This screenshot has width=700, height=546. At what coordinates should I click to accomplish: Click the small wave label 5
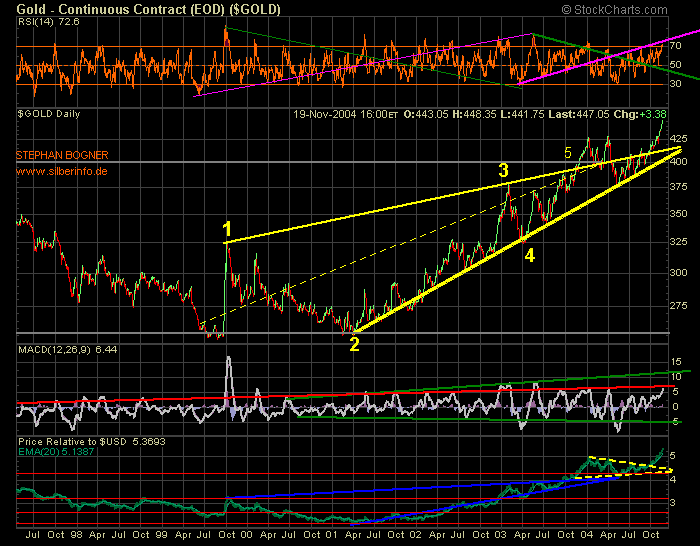click(x=568, y=153)
